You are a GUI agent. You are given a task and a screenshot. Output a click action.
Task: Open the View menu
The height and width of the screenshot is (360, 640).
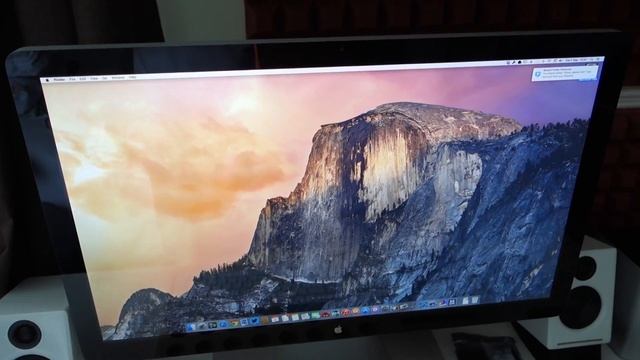coord(94,78)
